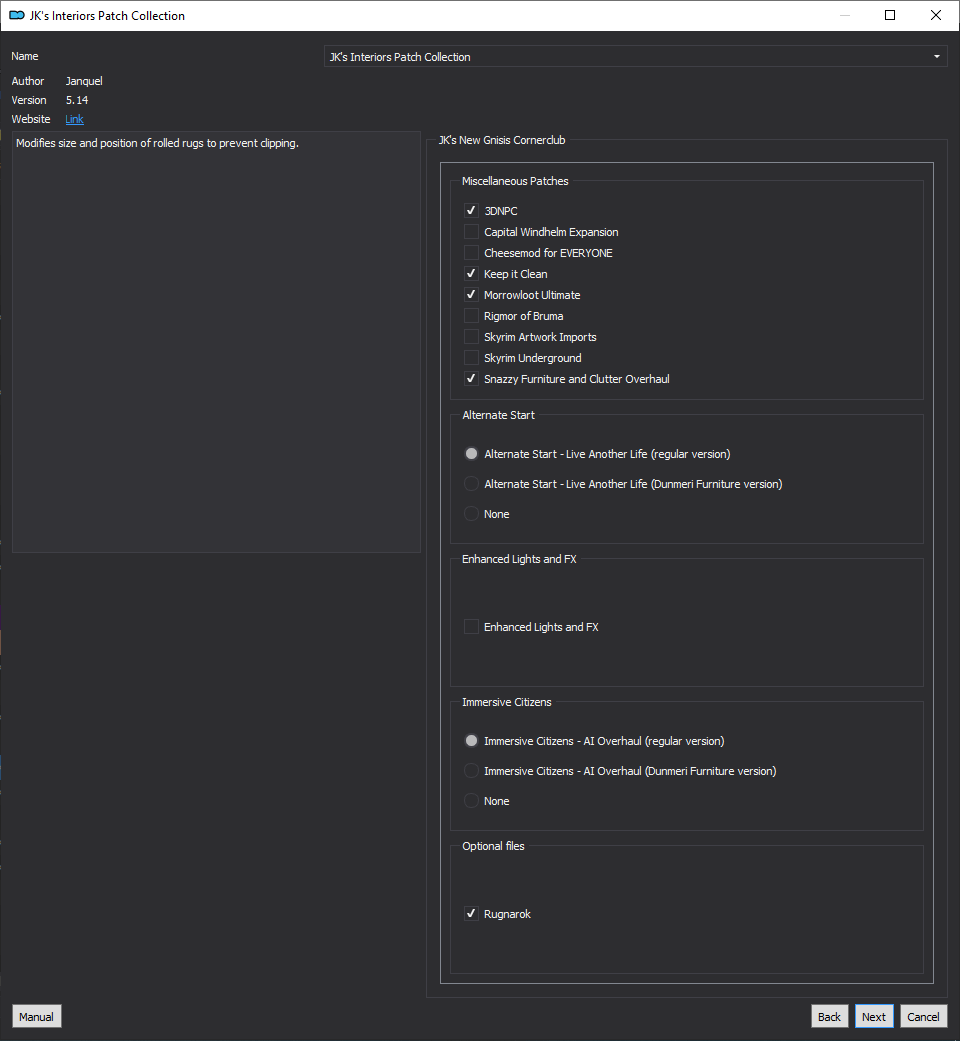Open the Name dropdown arrow
The width and height of the screenshot is (960, 1041).
tap(937, 56)
